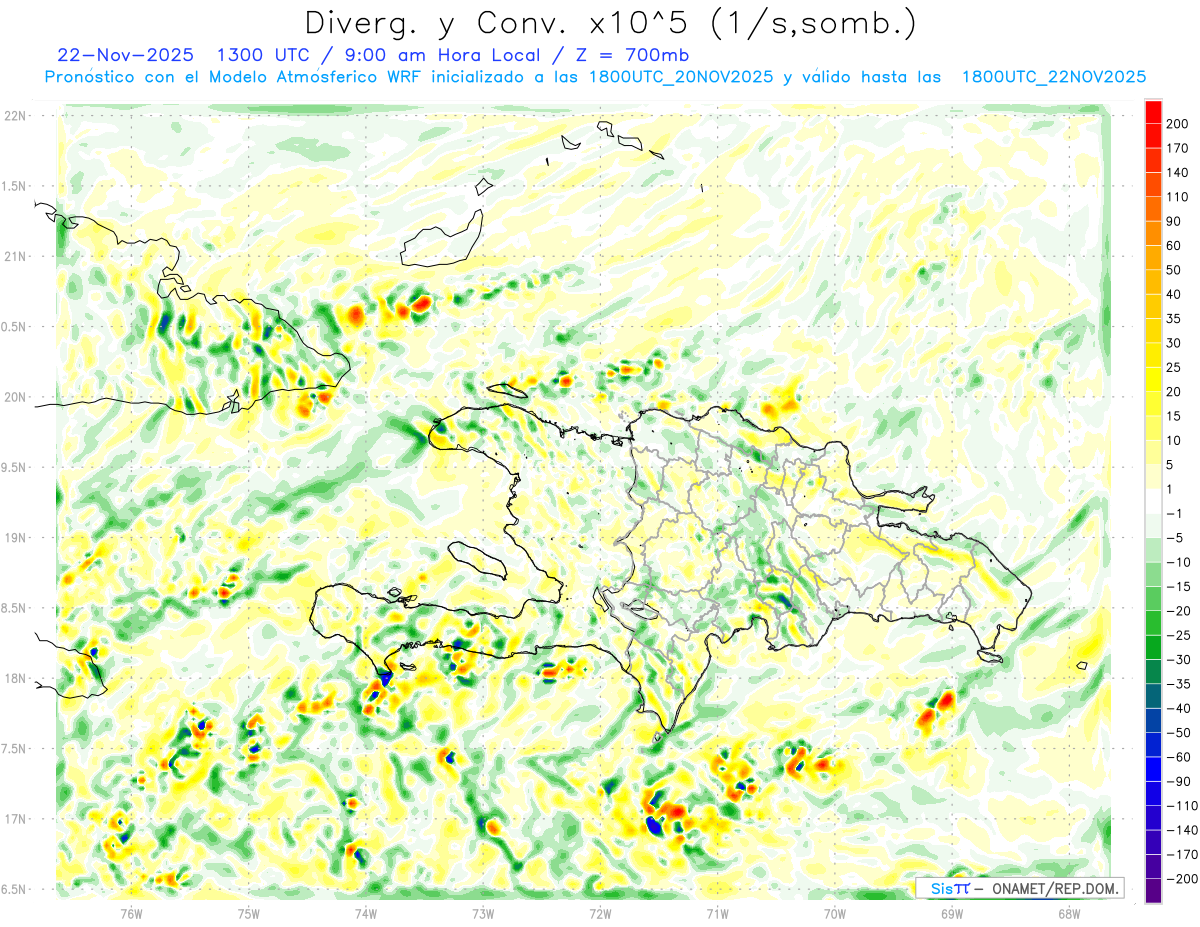Click the '22N' latitude label
The height and width of the screenshot is (927, 1200).
pyautogui.click(x=14, y=116)
